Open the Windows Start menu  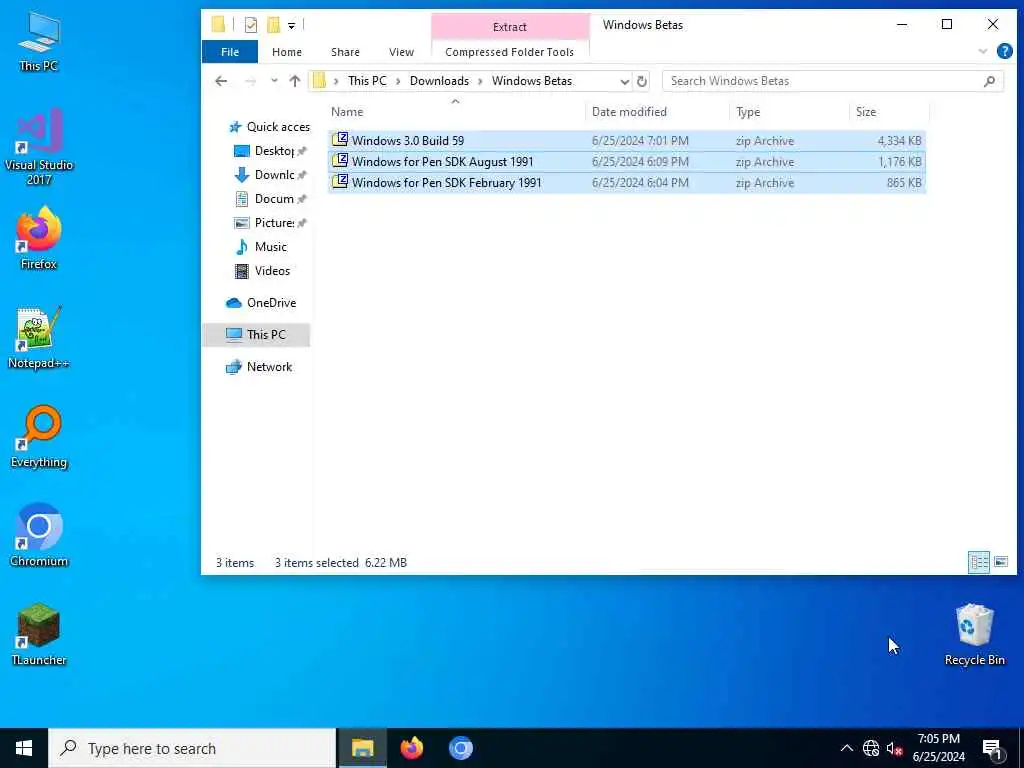(24, 748)
